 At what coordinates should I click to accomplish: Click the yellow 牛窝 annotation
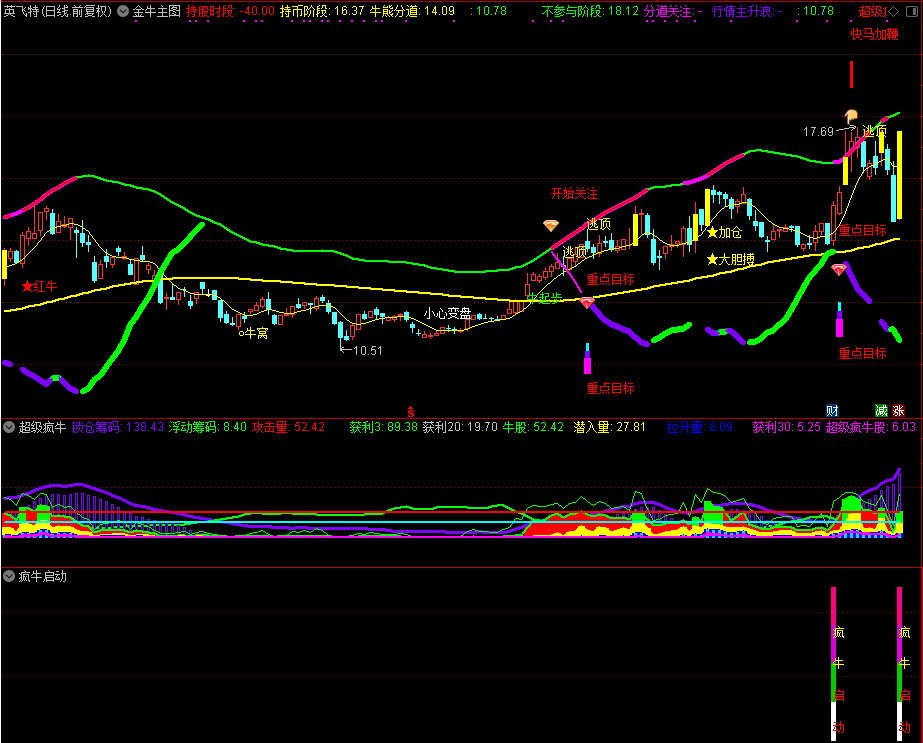point(253,334)
